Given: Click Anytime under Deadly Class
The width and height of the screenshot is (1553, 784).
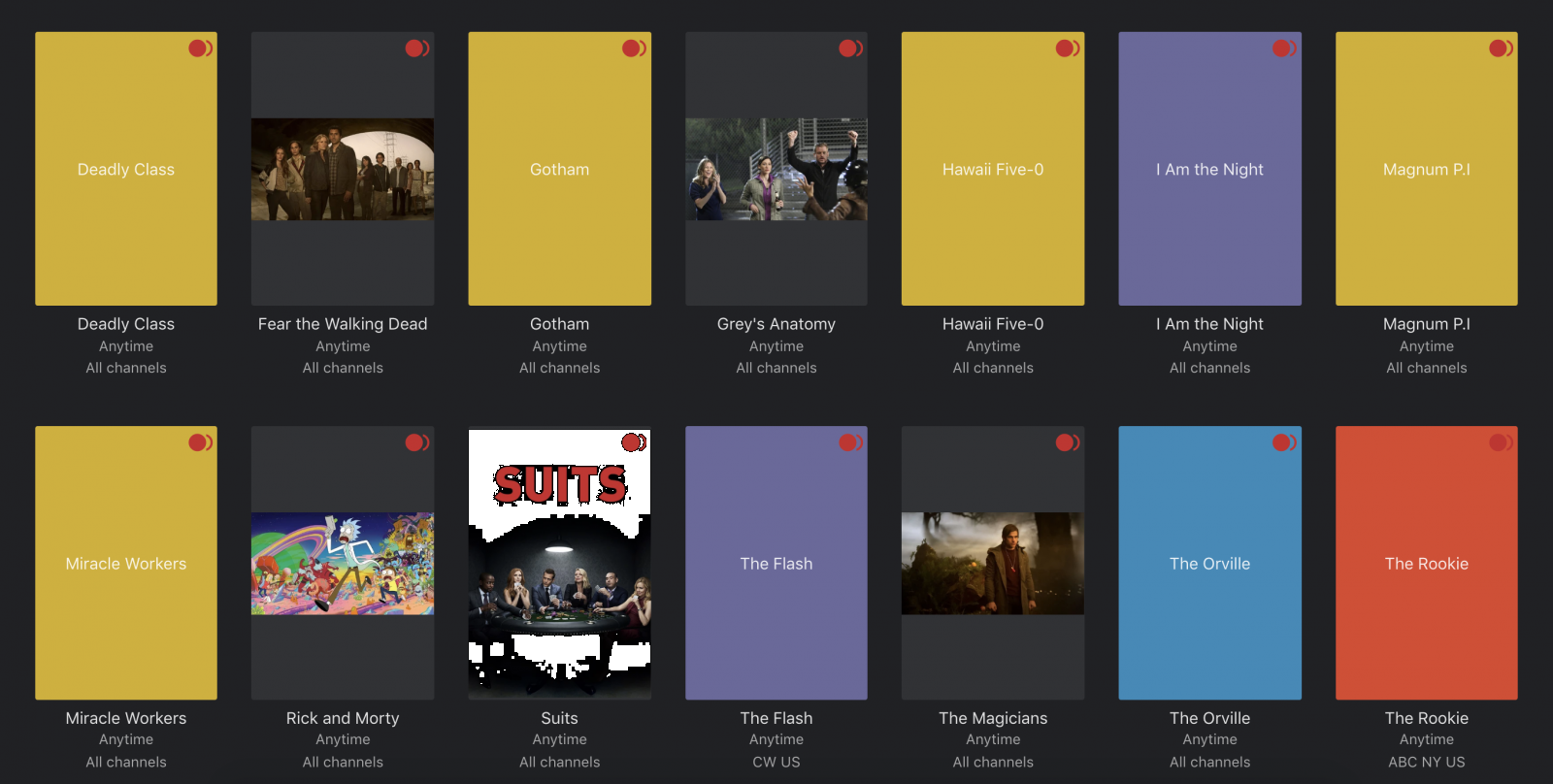Looking at the screenshot, I should pos(126,346).
